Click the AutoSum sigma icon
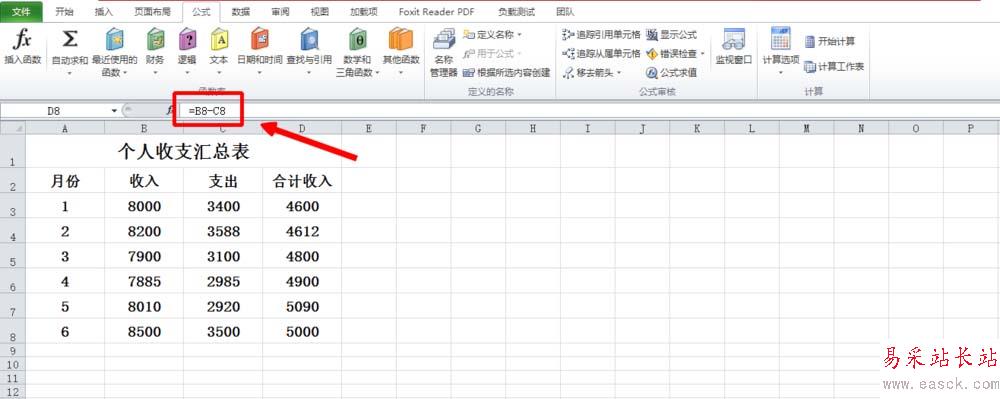Screen dimensions: 1000x399 pyautogui.click(x=69, y=40)
